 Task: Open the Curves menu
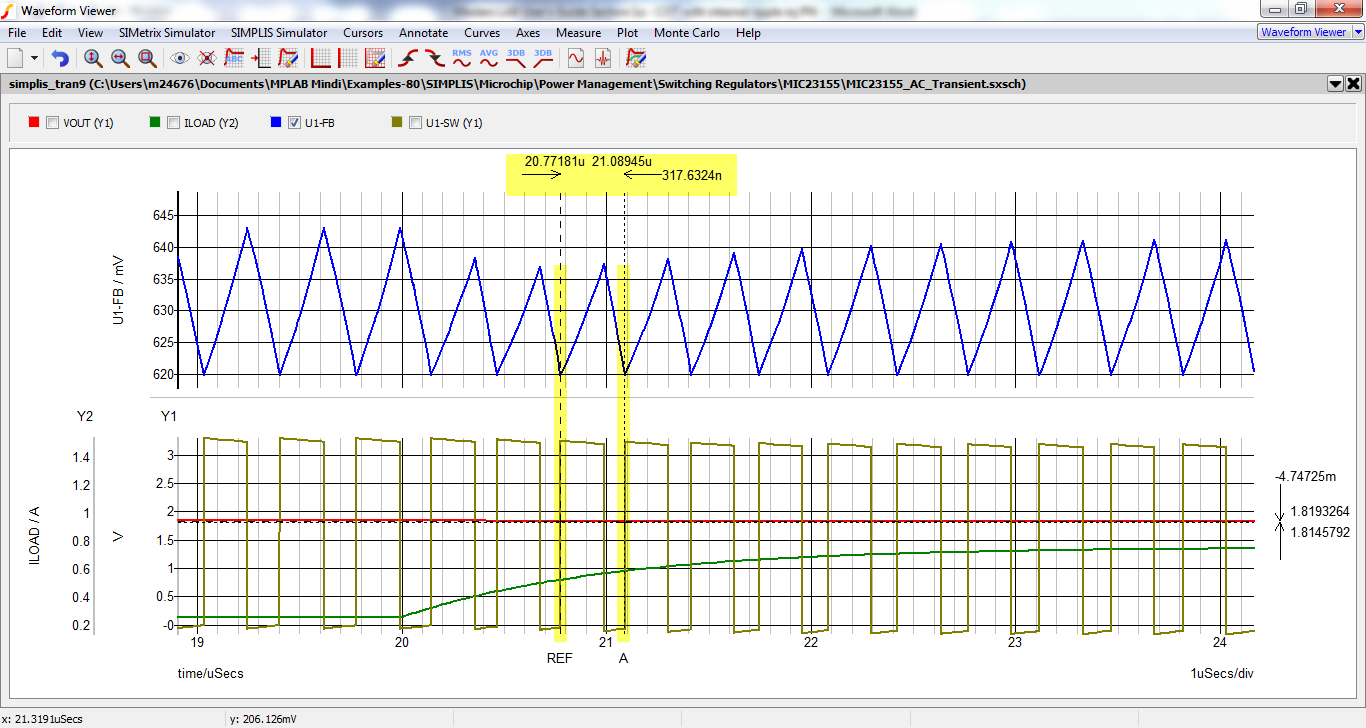point(482,33)
